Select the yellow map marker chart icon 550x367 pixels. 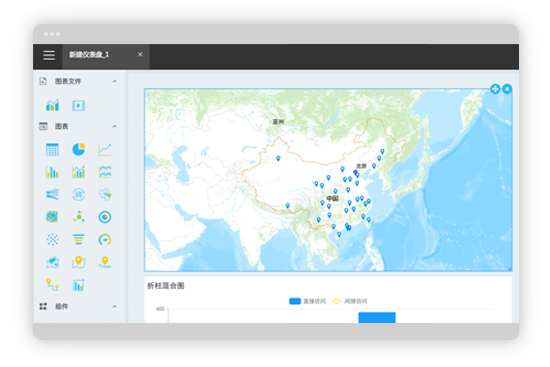pos(79,262)
